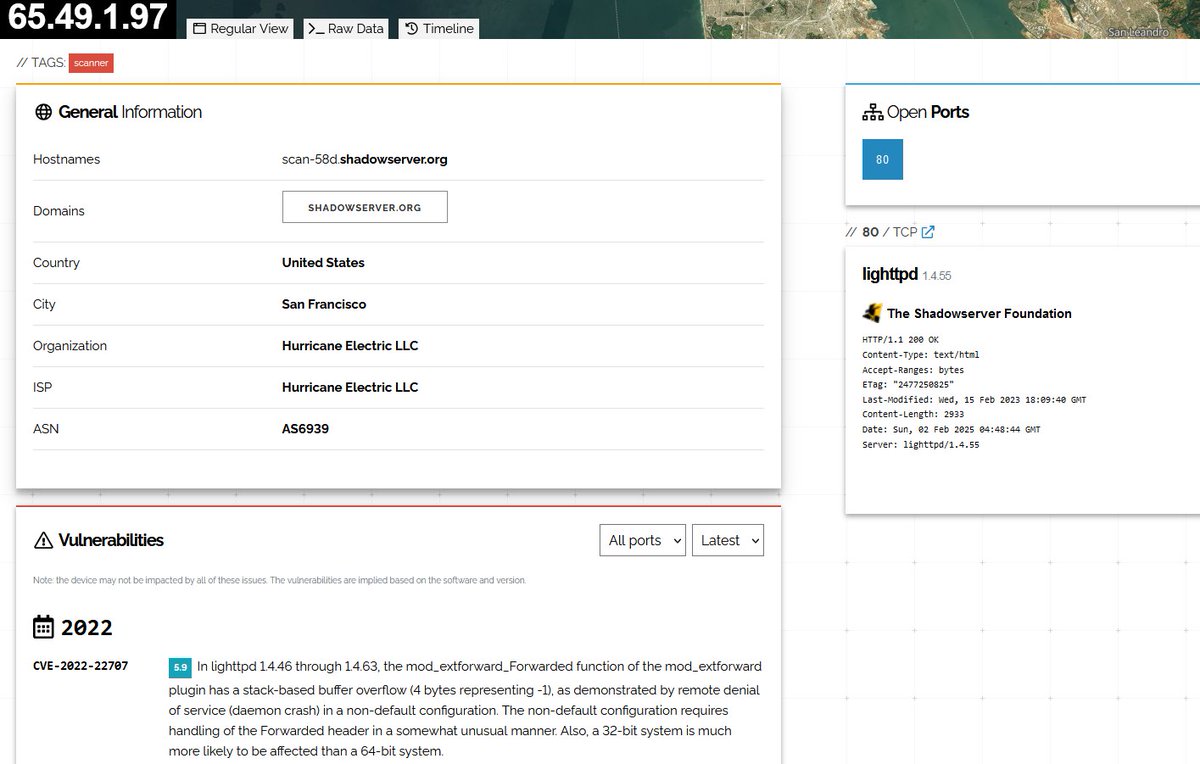Click the open port 80 box
This screenshot has height=764, width=1200.
click(882, 159)
